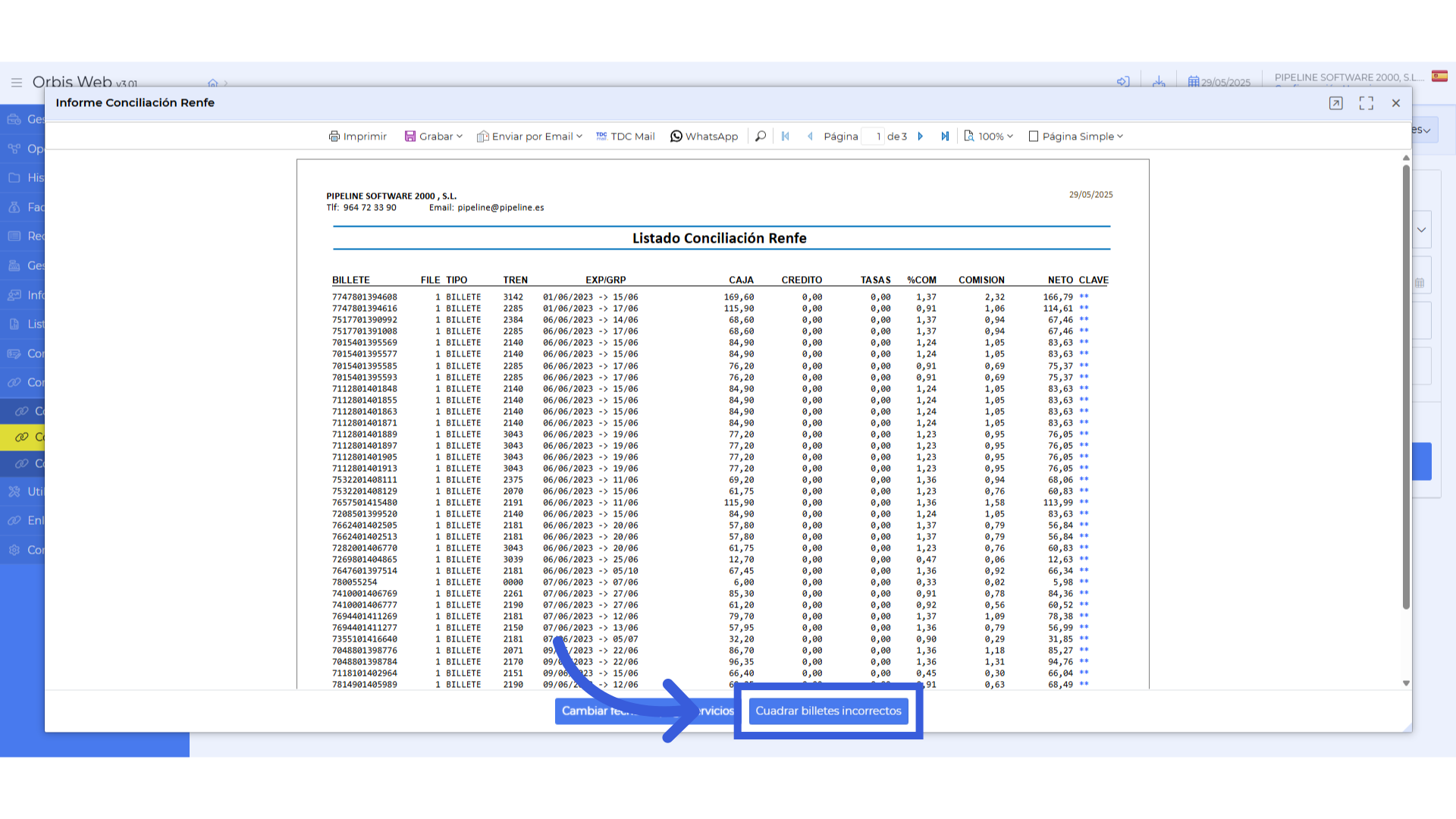The image size is (1456, 819).
Task: Click the scroll down arrow of report
Action: (1406, 683)
